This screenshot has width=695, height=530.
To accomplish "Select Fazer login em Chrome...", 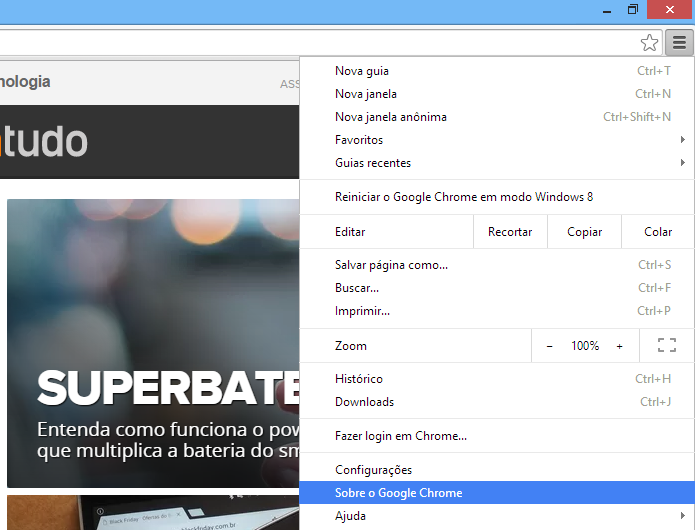I will coord(497,436).
